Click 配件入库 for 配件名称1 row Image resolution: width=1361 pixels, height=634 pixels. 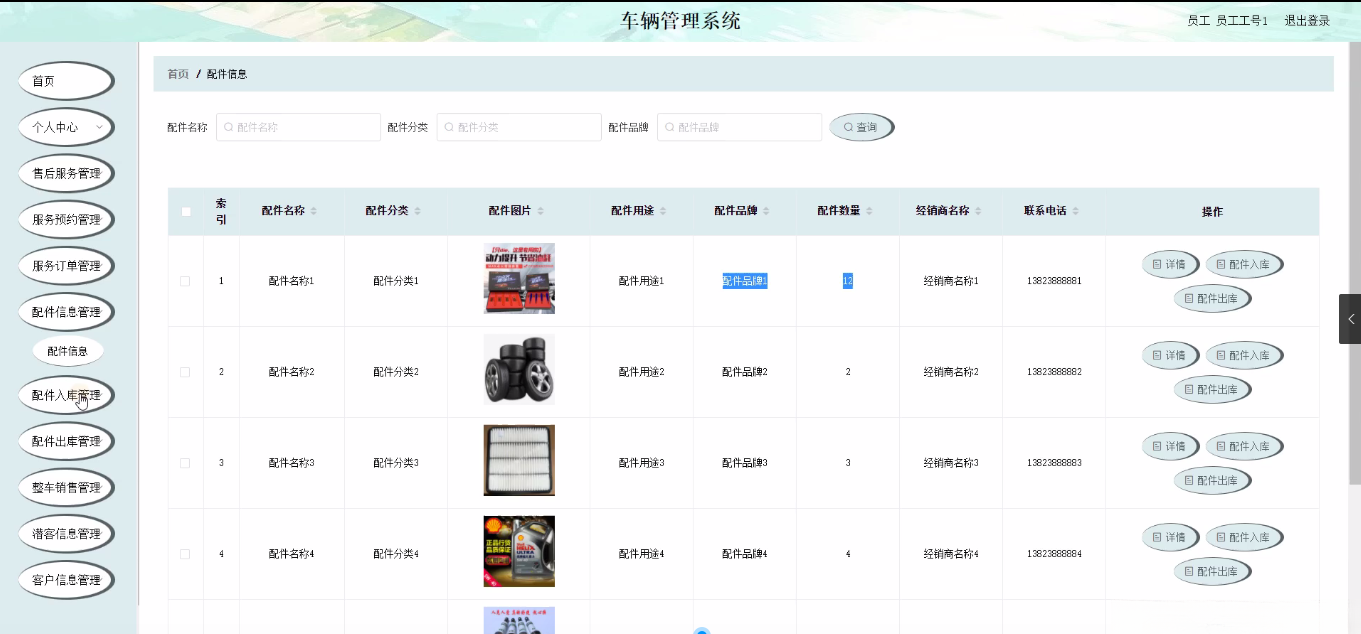tap(1244, 264)
